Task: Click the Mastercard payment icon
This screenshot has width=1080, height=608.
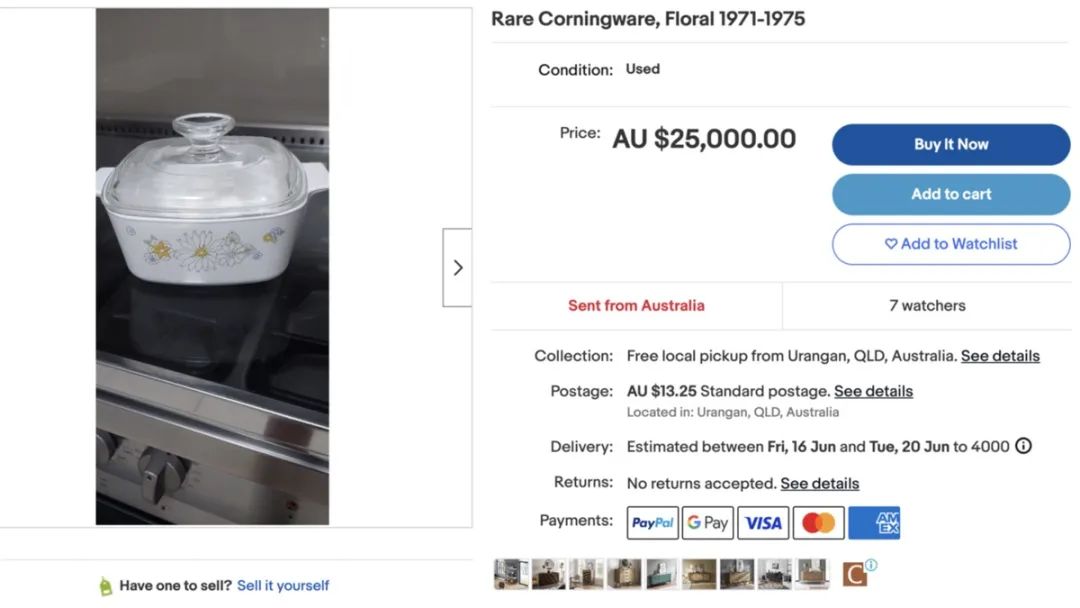Action: coord(818,523)
